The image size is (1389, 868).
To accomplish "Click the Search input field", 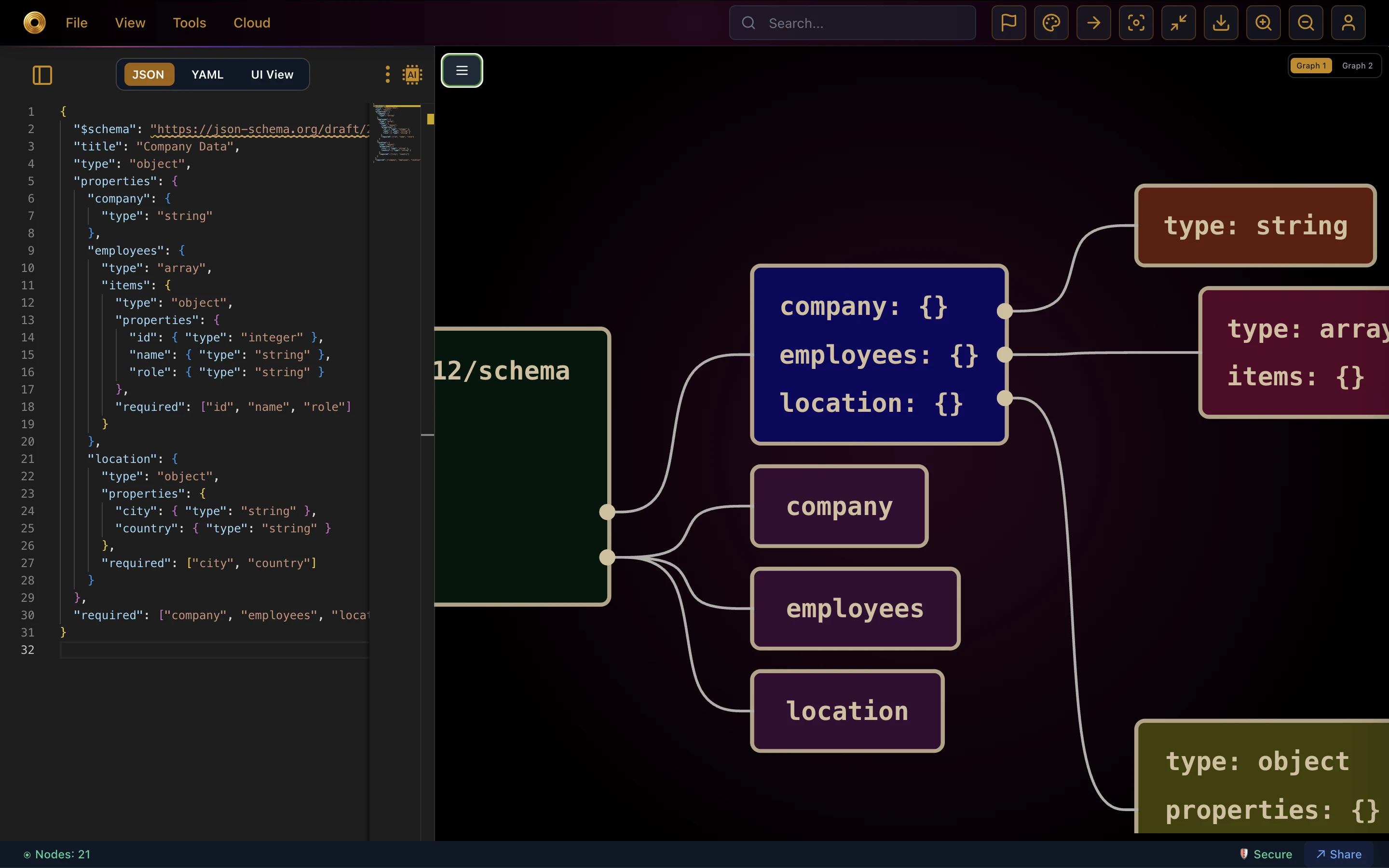I will click(852, 23).
